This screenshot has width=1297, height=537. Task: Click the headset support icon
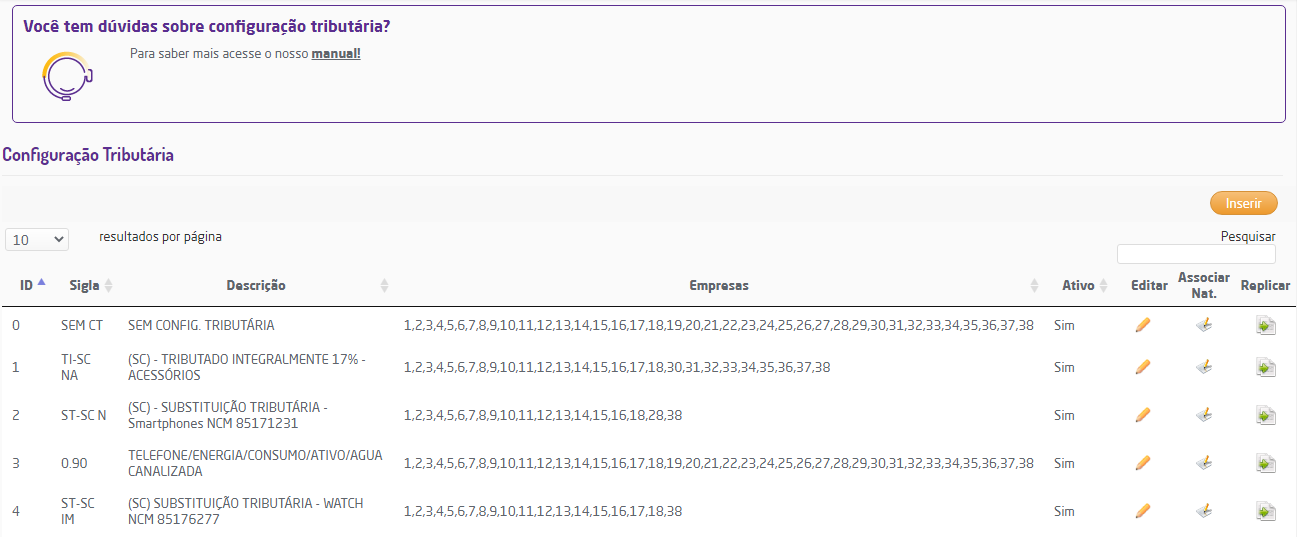pos(67,75)
